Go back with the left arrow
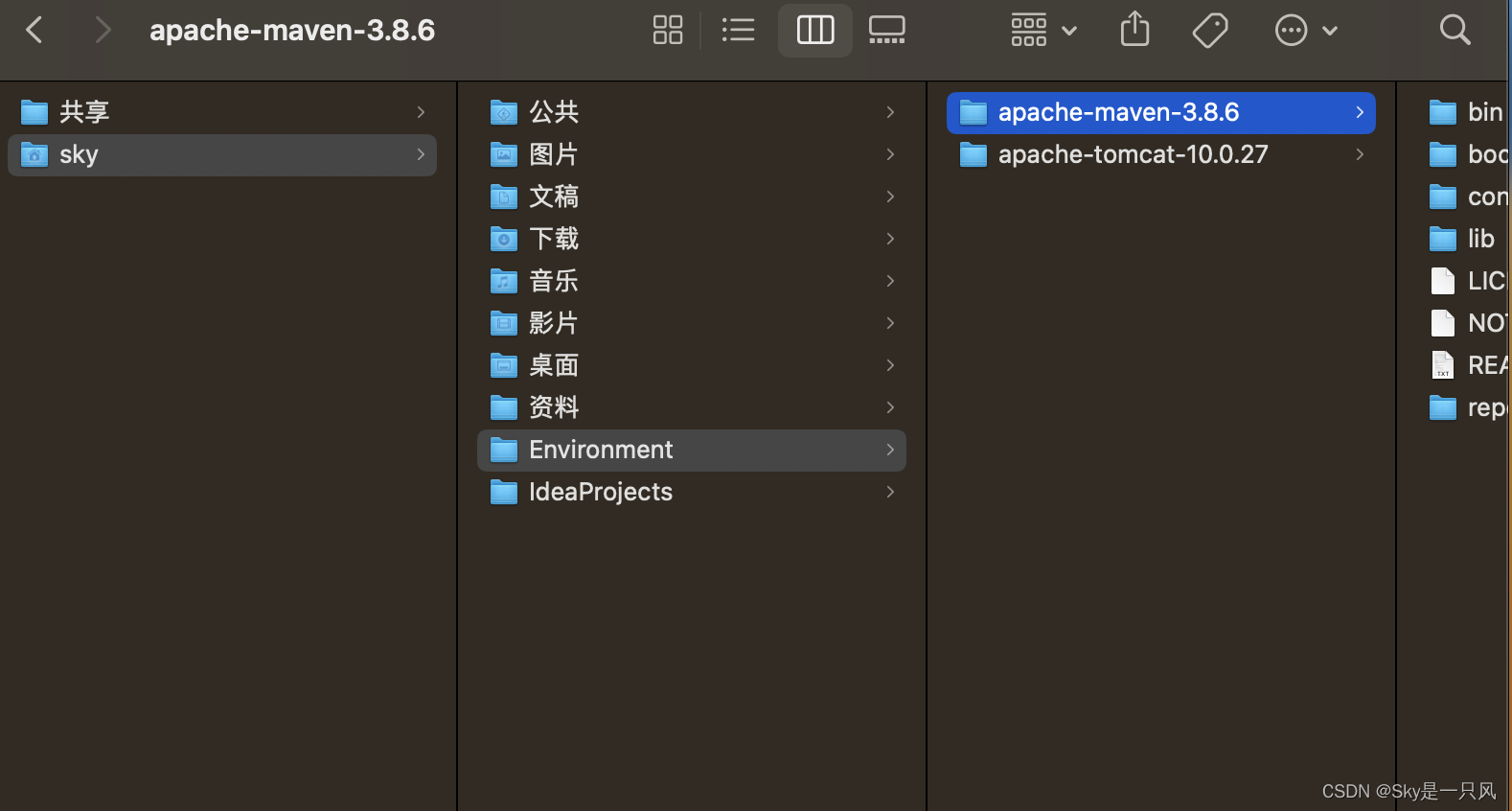Image resolution: width=1512 pixels, height=811 pixels. [34, 30]
